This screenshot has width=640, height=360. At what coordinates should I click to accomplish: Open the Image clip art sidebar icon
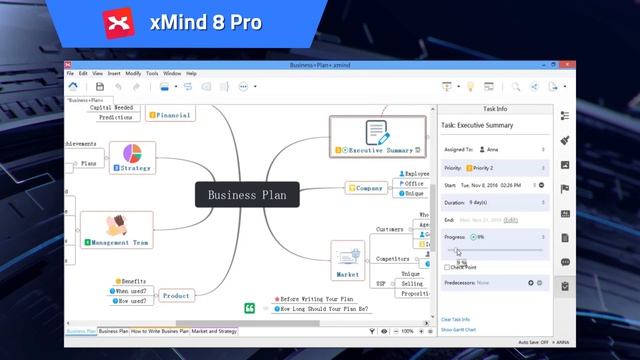point(565,165)
